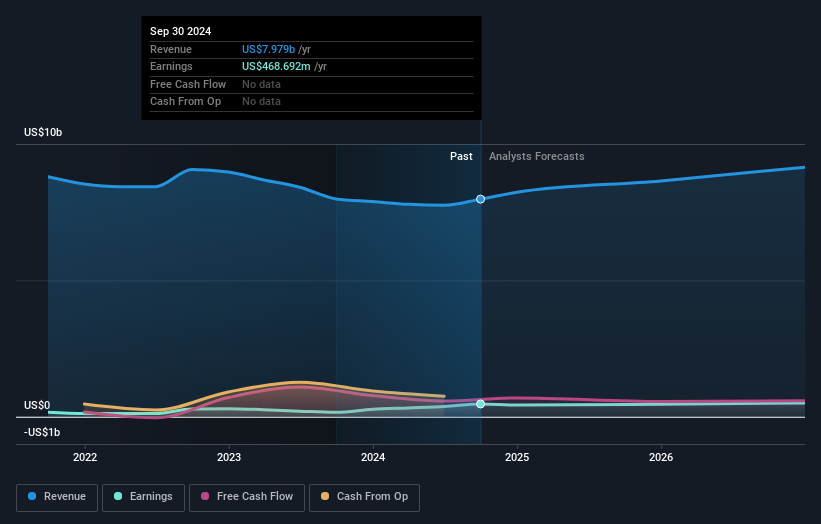Click the Revenue tooltip row label
The image size is (821, 524).
click(171, 49)
